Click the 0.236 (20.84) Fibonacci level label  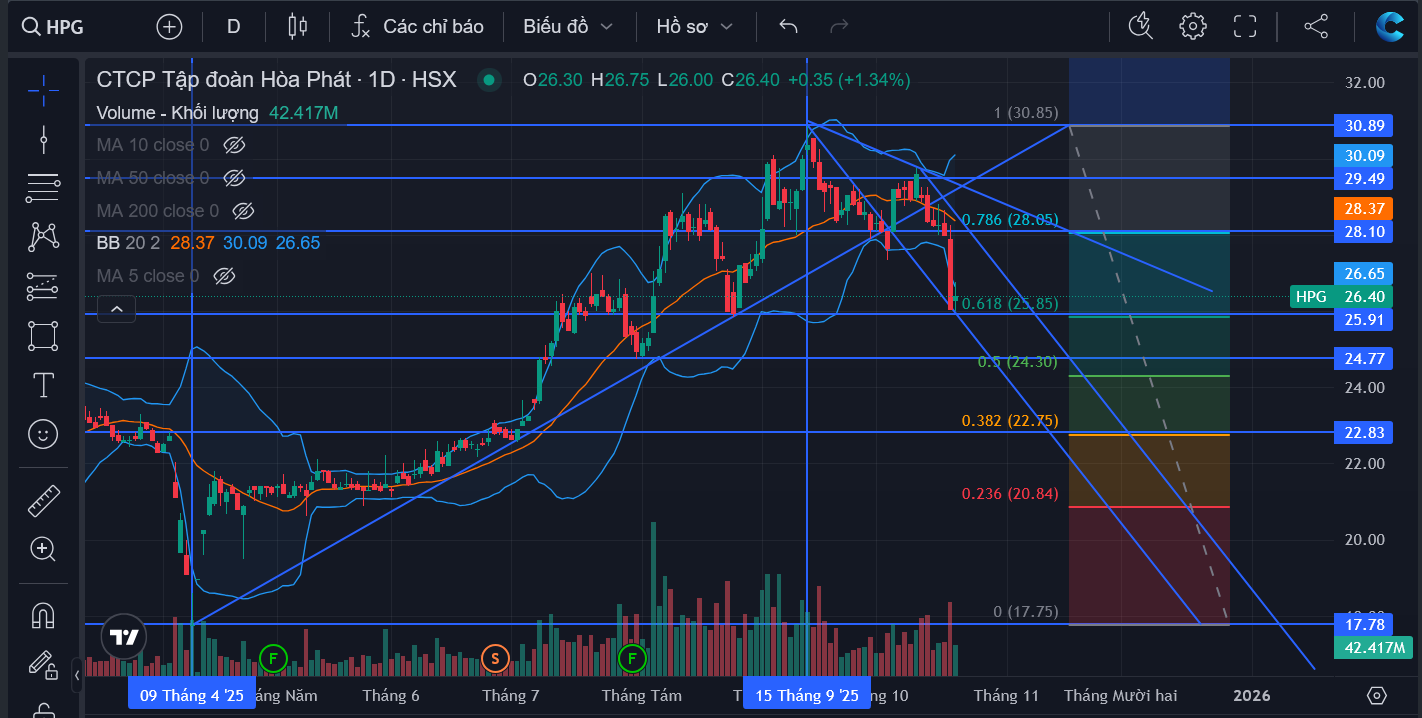point(1009,493)
